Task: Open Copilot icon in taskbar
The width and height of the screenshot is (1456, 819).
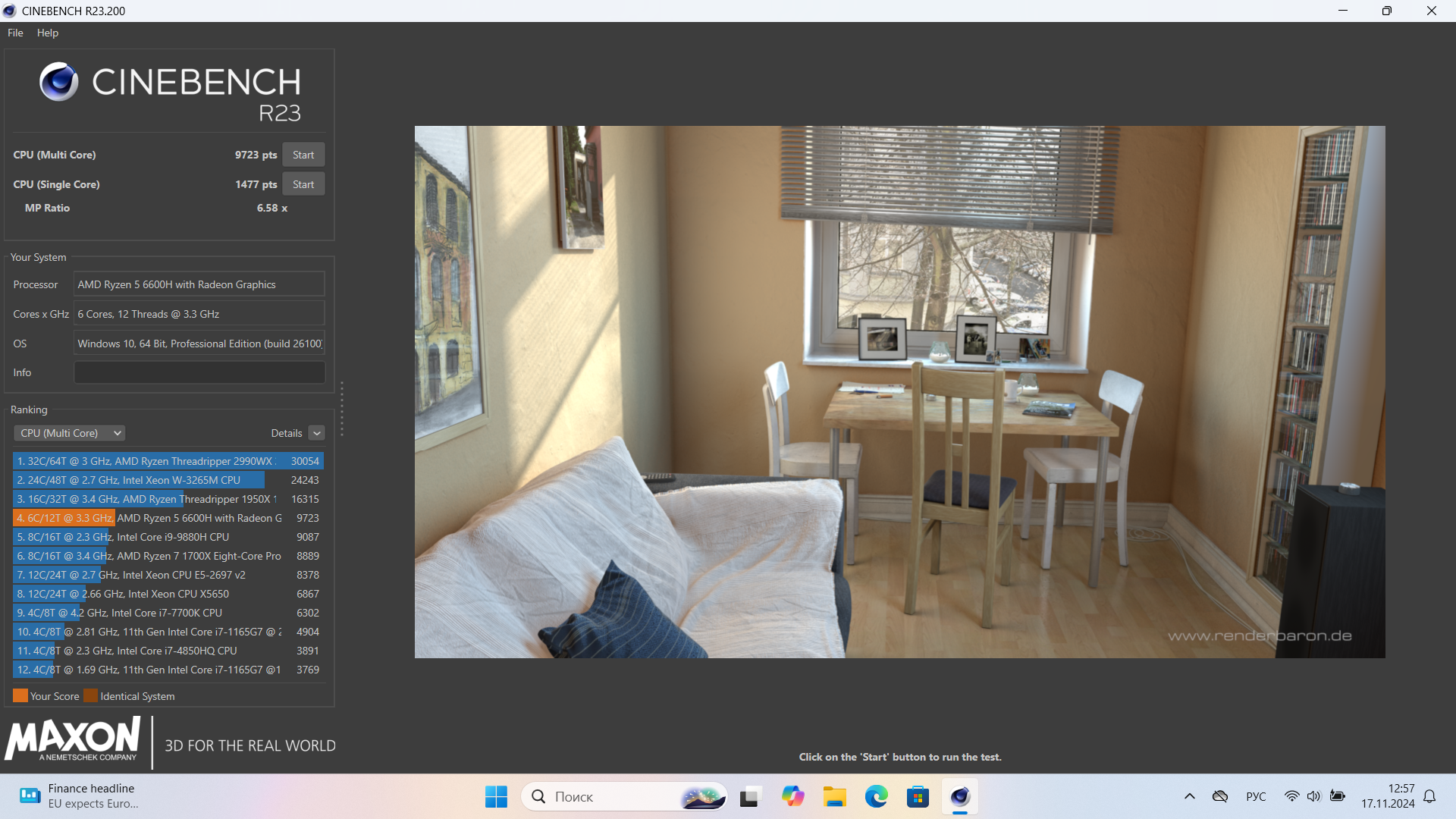Action: (x=793, y=796)
